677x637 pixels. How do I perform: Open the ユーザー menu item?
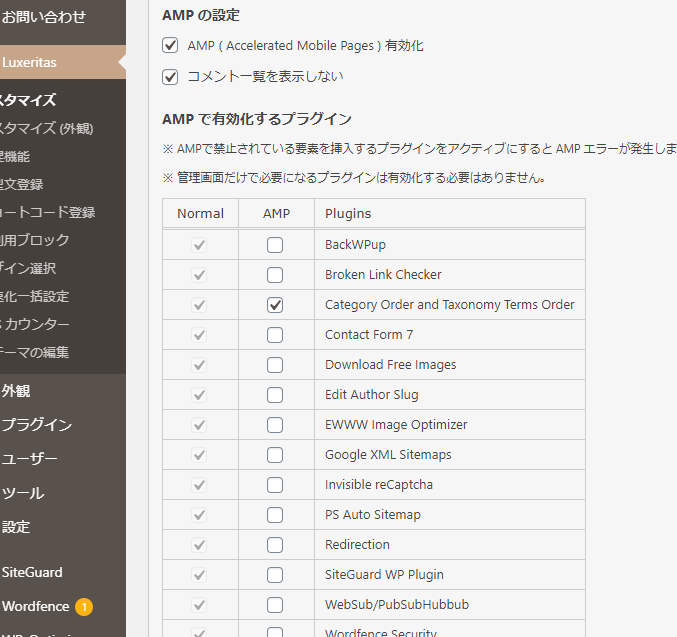click(30, 459)
